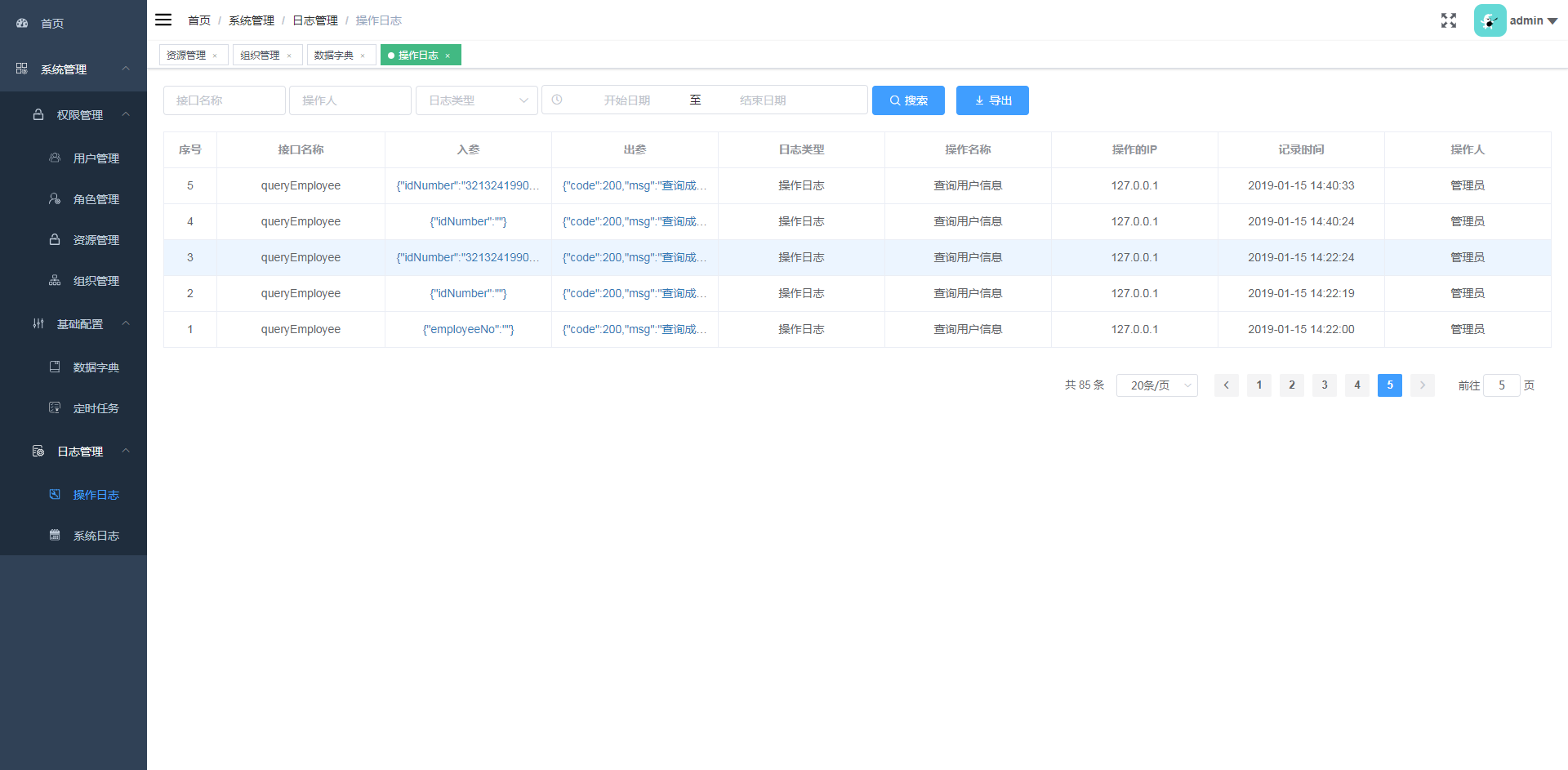
Task: Click timestamp 2019-01-15 14:22:19
Action: pos(1301,293)
